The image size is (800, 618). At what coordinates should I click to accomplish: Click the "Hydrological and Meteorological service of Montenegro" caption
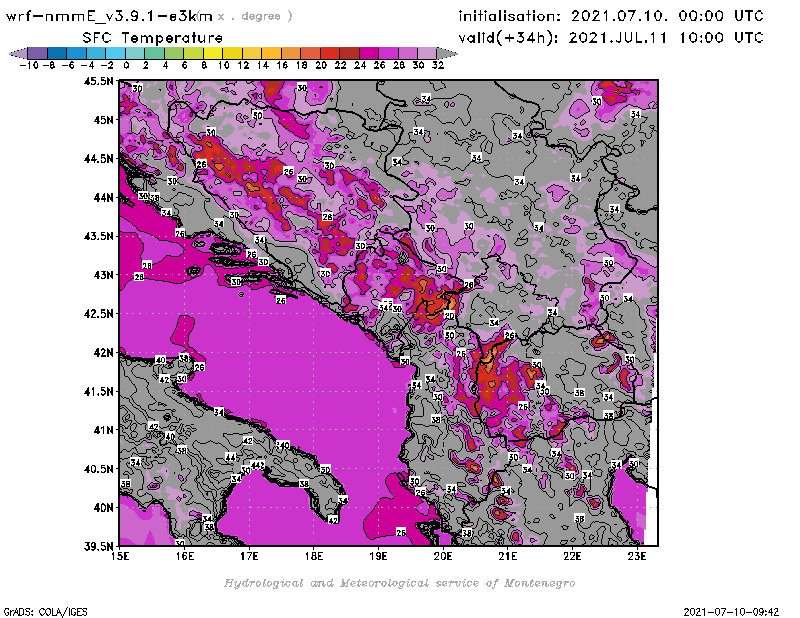[399, 583]
